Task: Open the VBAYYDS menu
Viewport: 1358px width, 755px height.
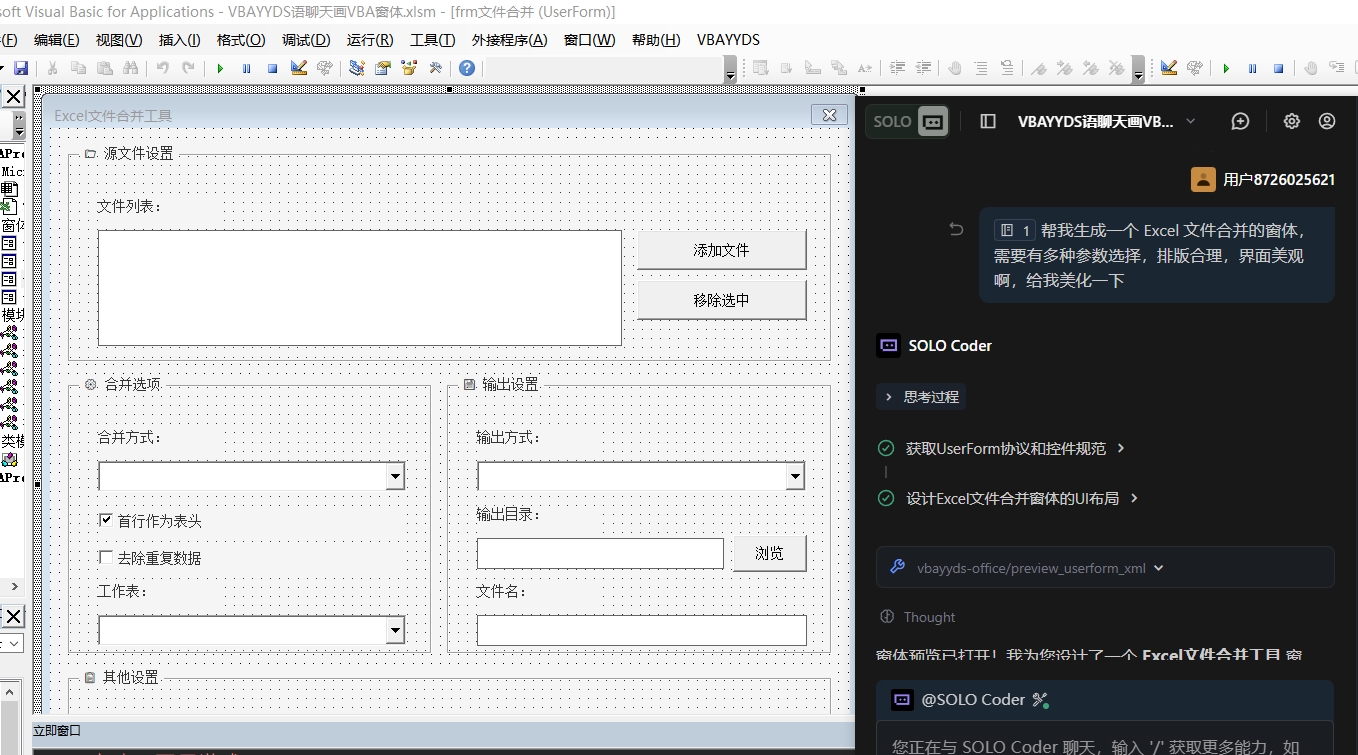Action: click(728, 40)
